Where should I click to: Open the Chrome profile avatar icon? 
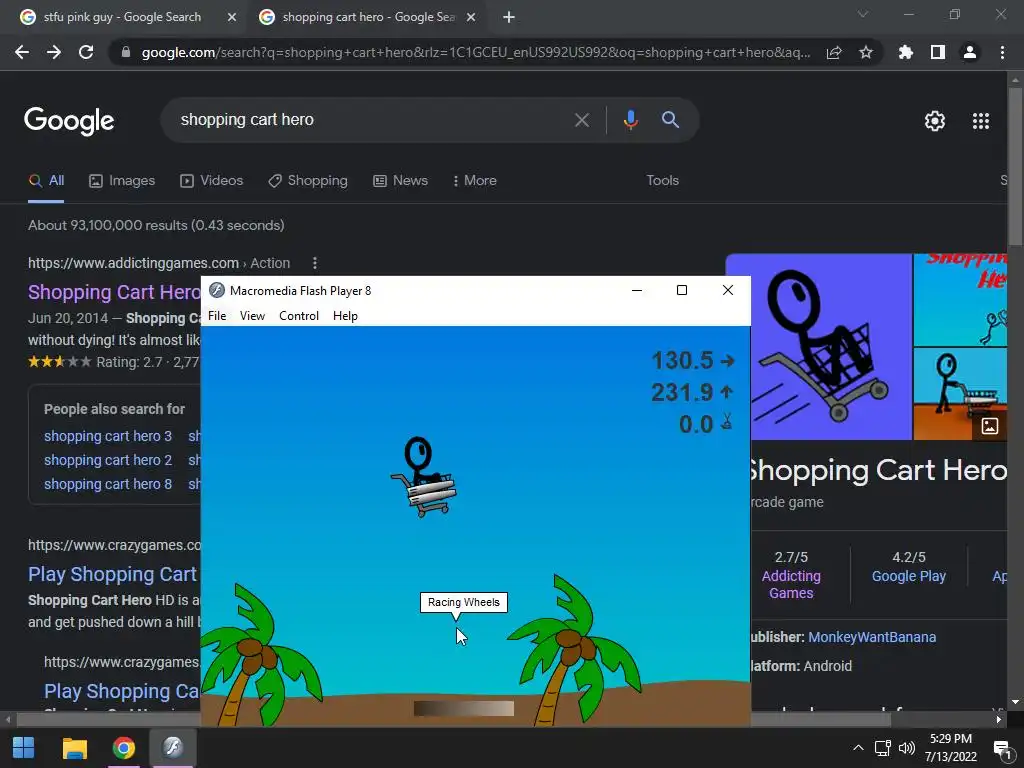coord(970,52)
